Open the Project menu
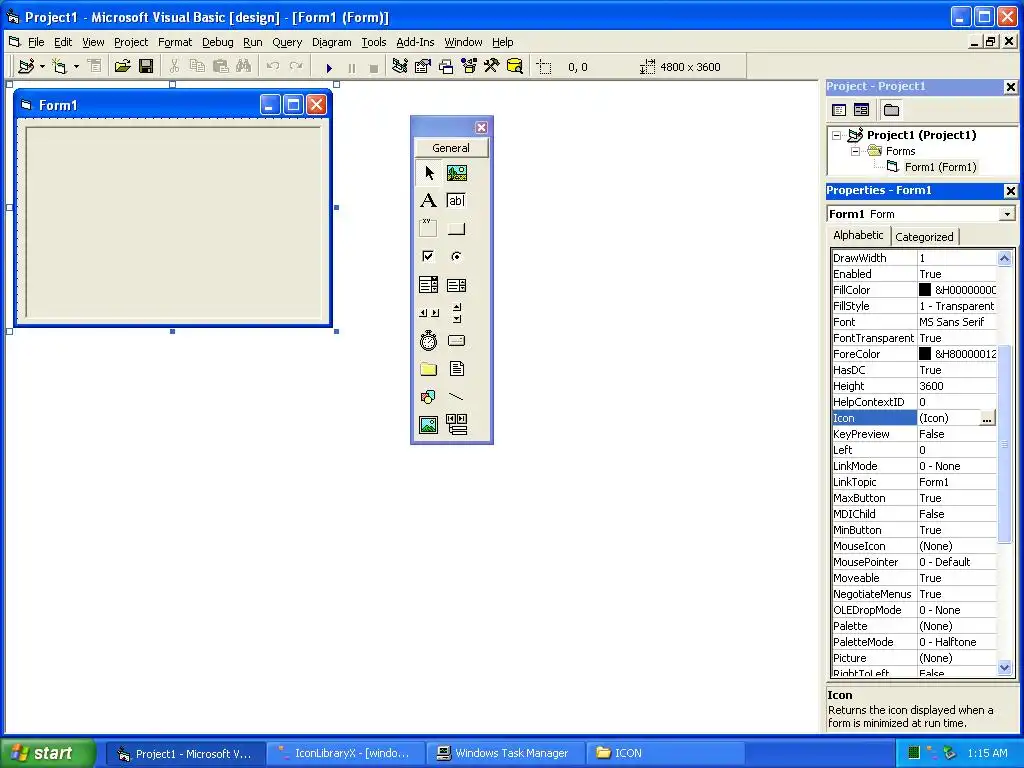1024x768 pixels. [131, 42]
